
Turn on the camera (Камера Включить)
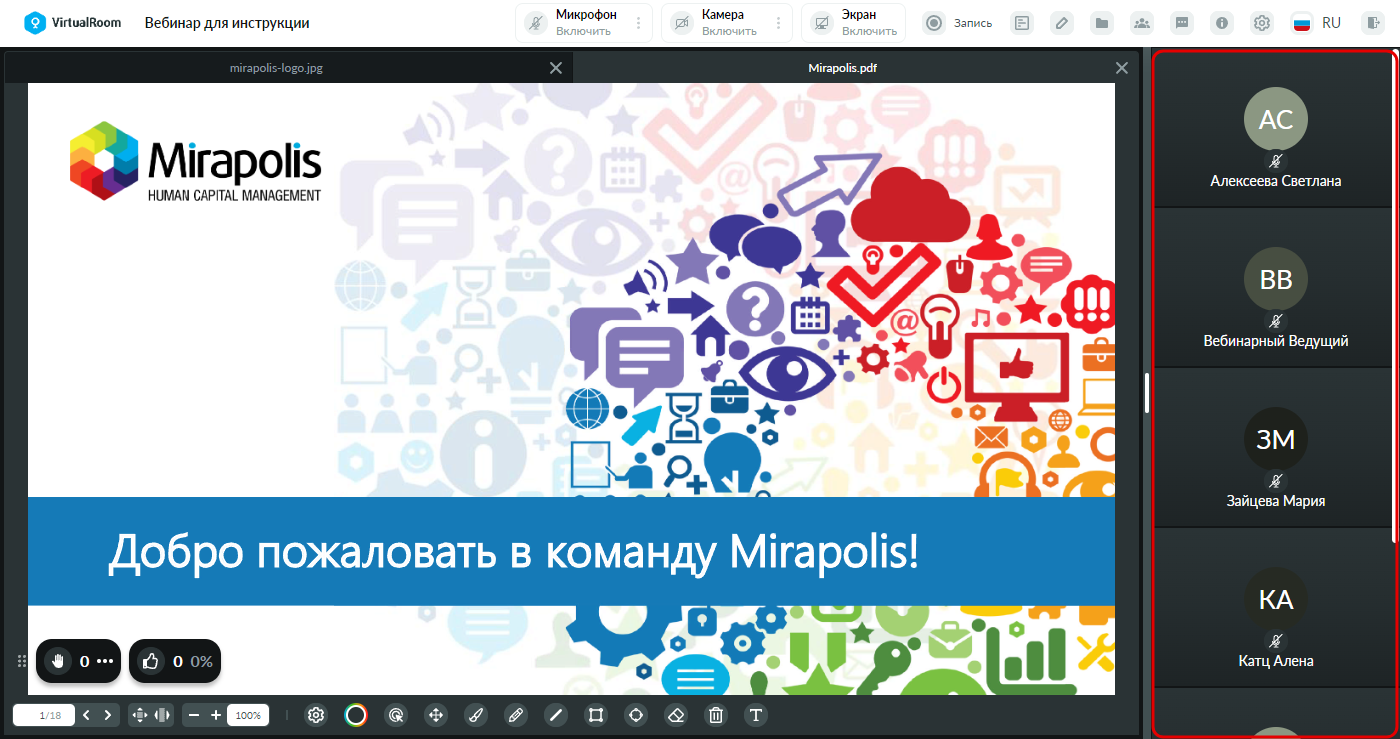716,23
